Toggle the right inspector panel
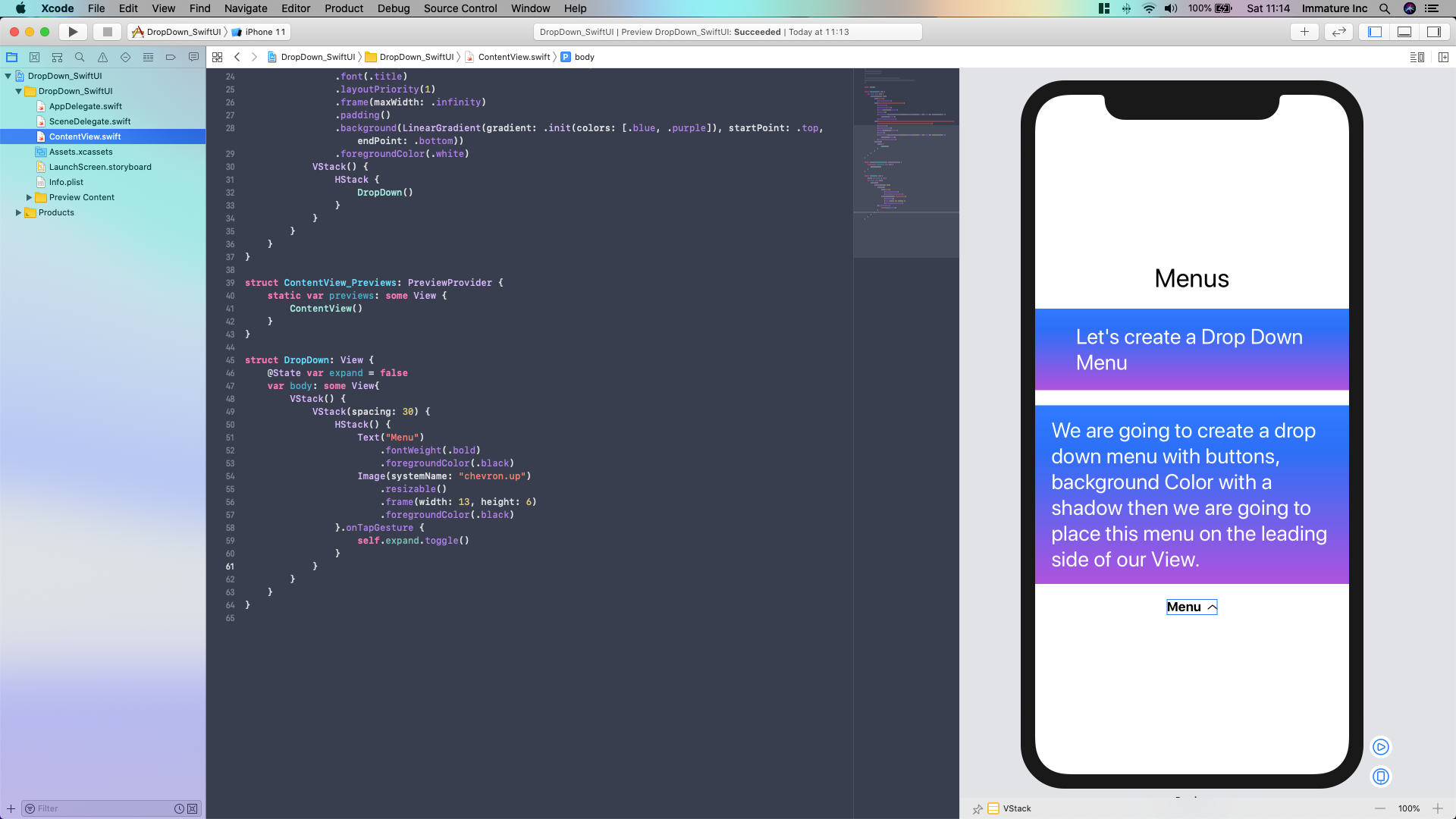 point(1434,32)
